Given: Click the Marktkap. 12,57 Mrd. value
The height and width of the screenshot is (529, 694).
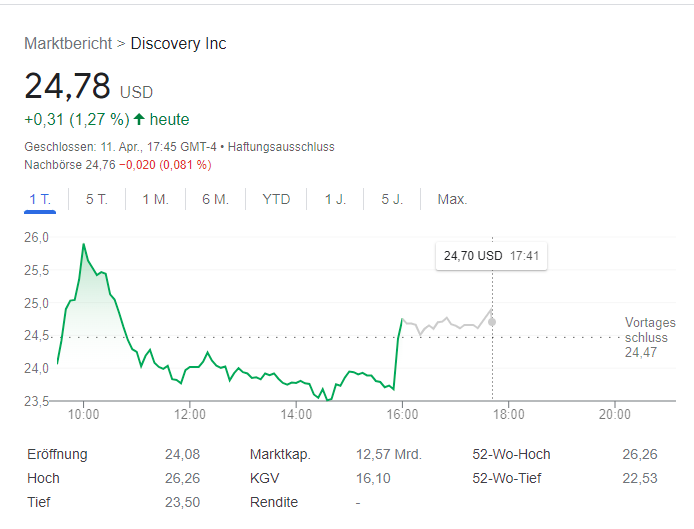Looking at the screenshot, I should [x=389, y=454].
